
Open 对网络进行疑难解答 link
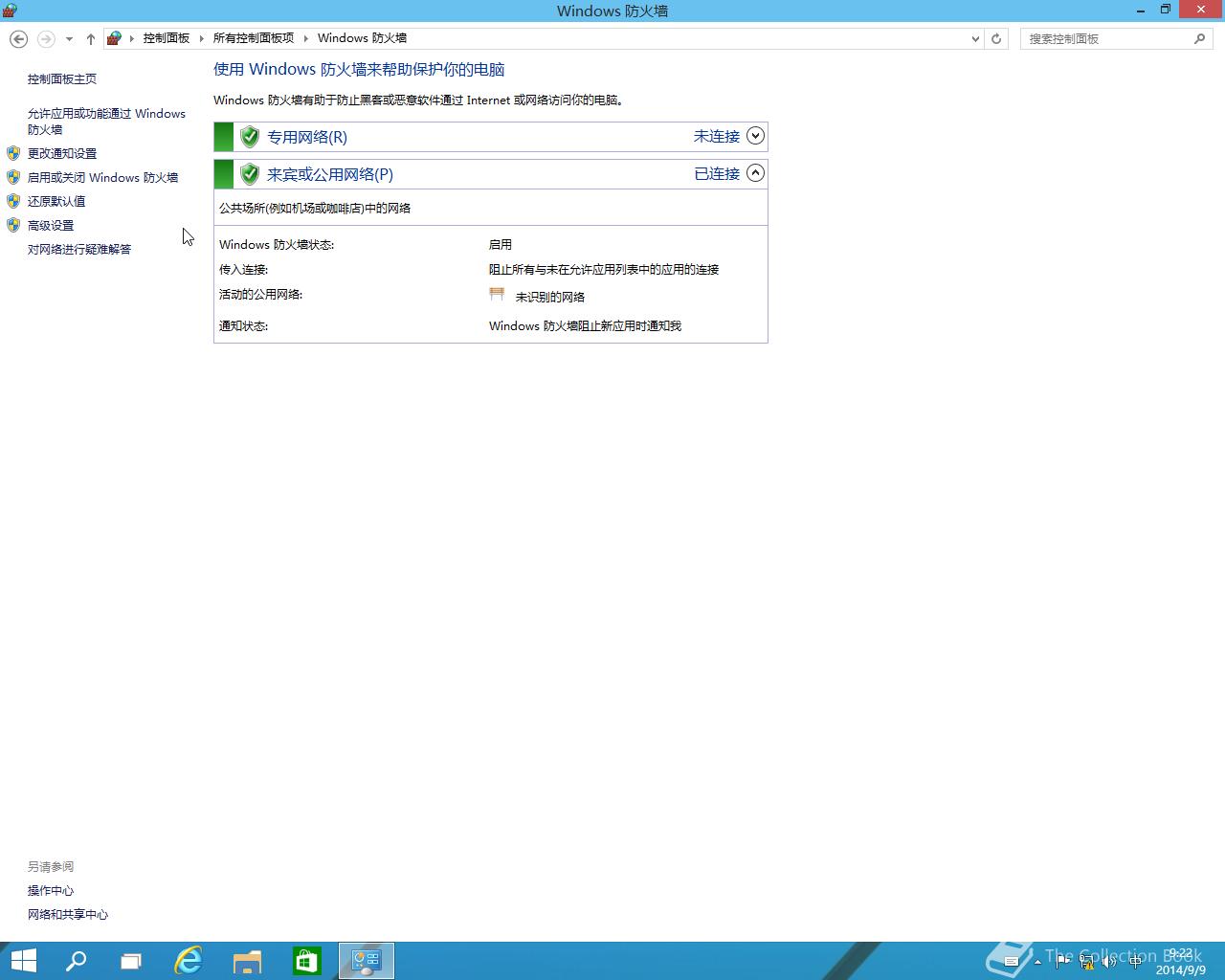[79, 249]
